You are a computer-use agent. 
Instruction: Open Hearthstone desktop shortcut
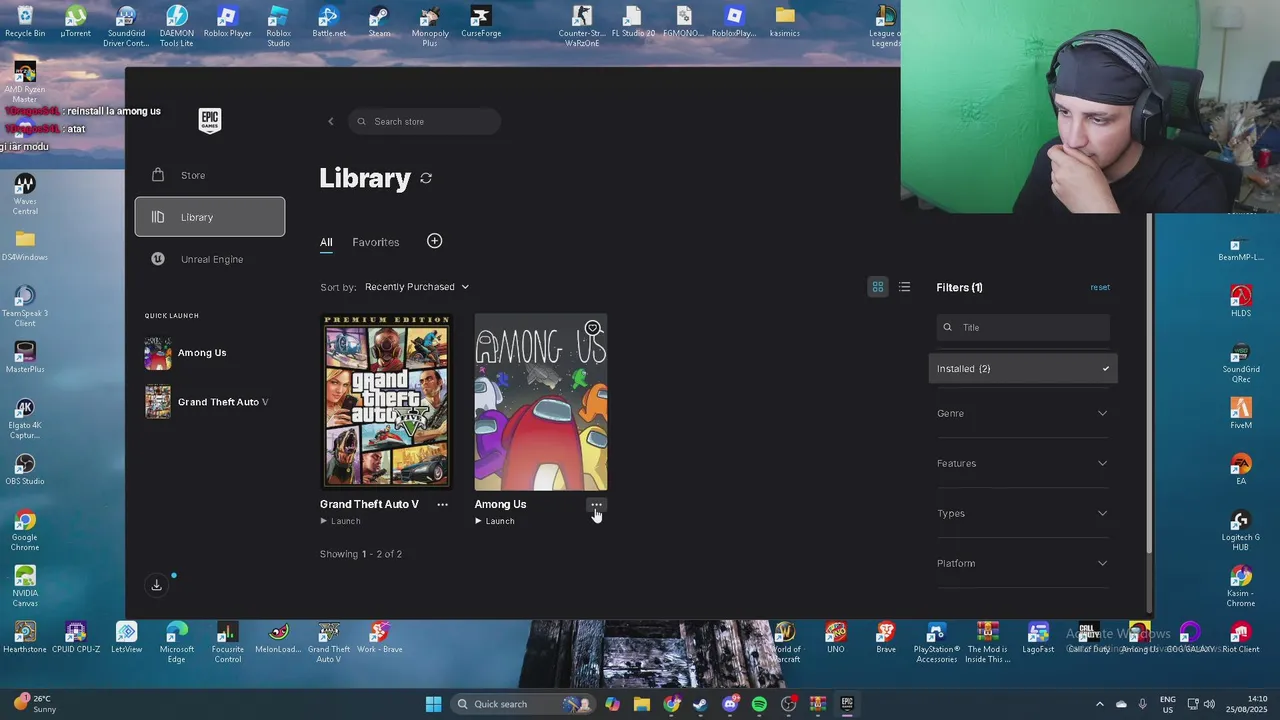(25, 637)
